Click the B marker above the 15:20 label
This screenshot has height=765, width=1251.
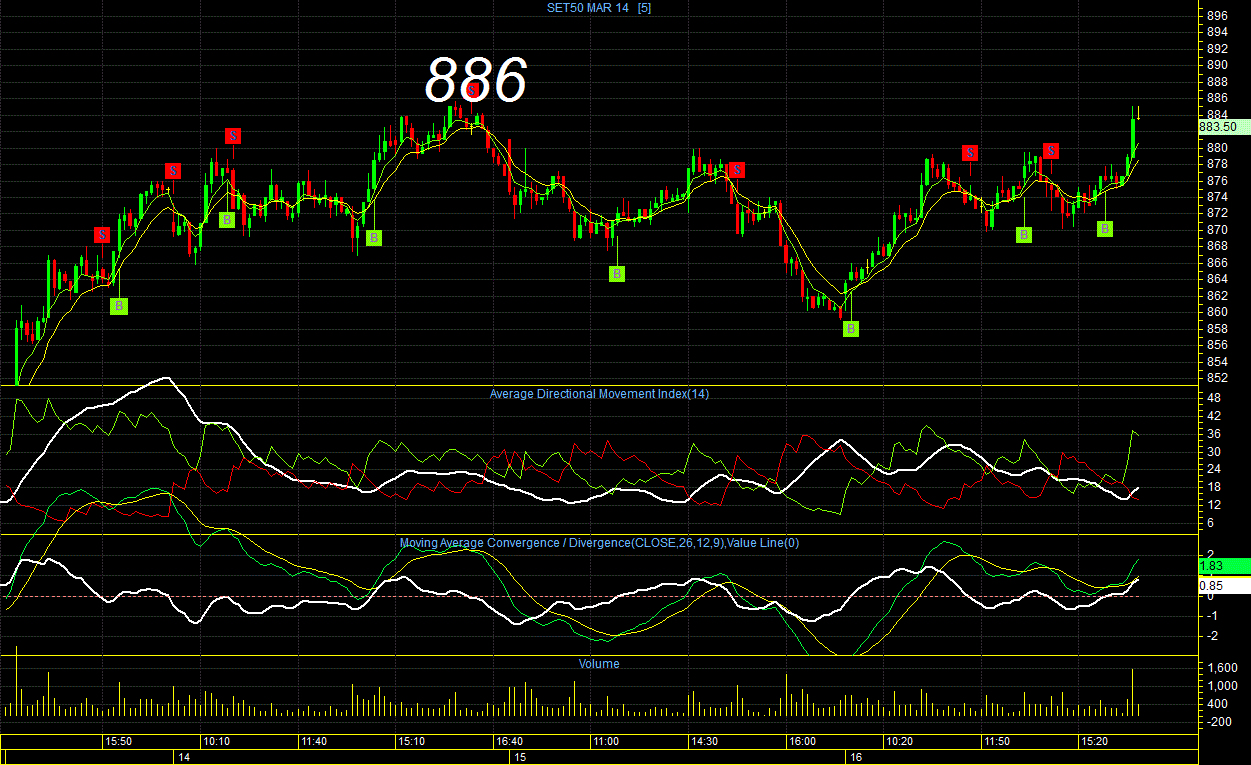[1105, 229]
